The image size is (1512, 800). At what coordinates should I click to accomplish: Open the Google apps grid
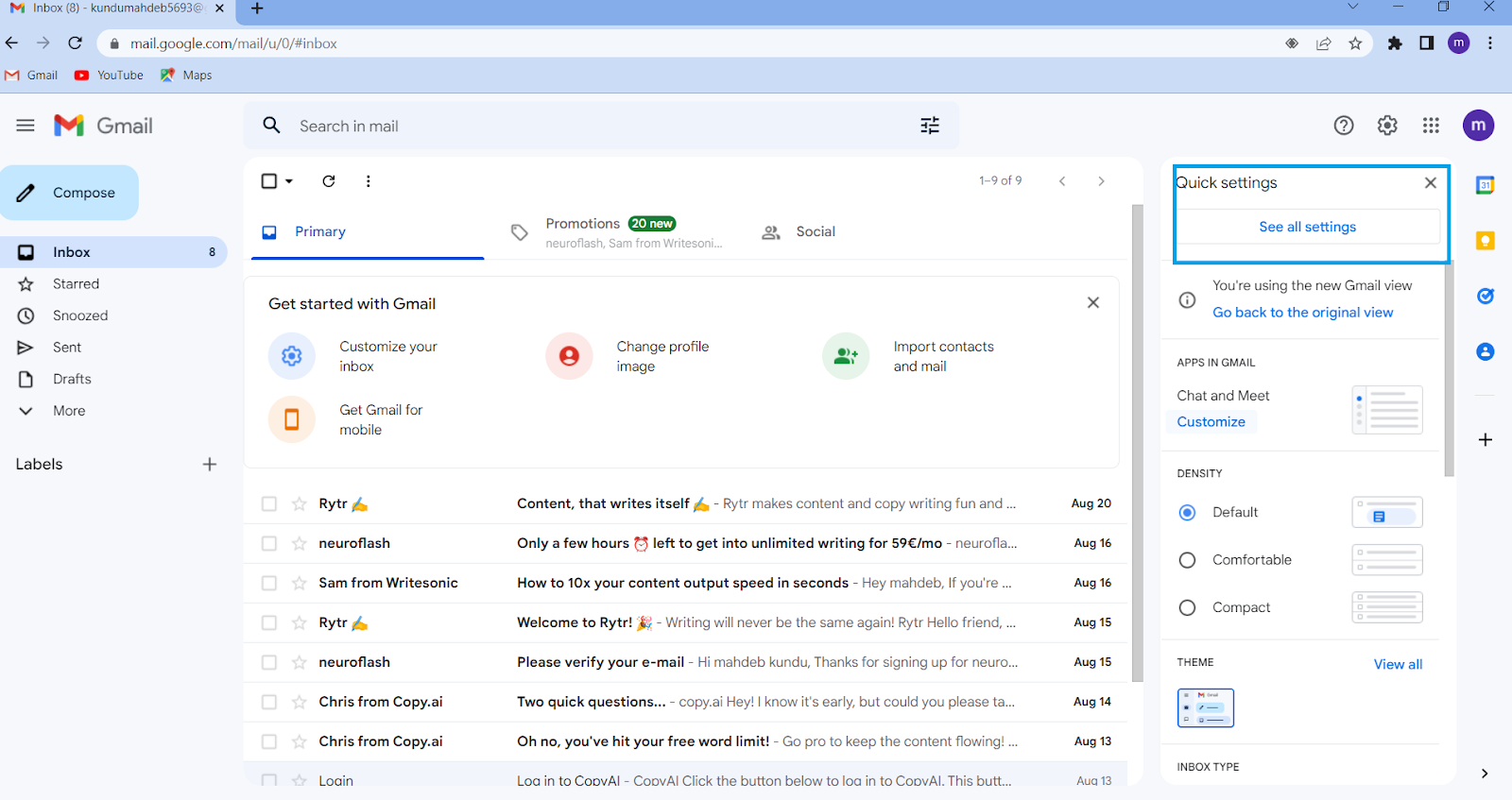(1431, 126)
